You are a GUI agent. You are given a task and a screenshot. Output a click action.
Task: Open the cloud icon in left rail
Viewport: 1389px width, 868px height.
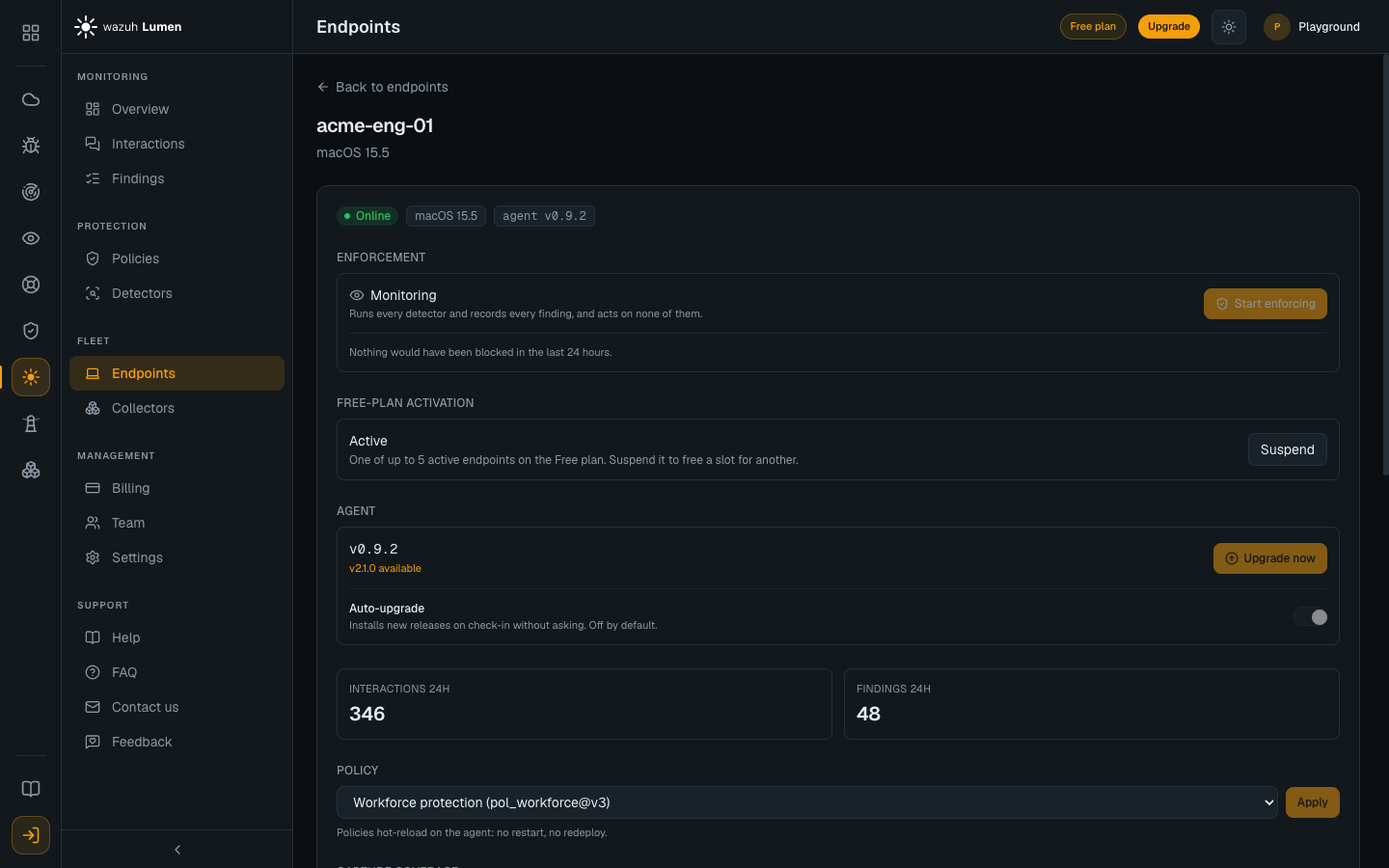(31, 99)
